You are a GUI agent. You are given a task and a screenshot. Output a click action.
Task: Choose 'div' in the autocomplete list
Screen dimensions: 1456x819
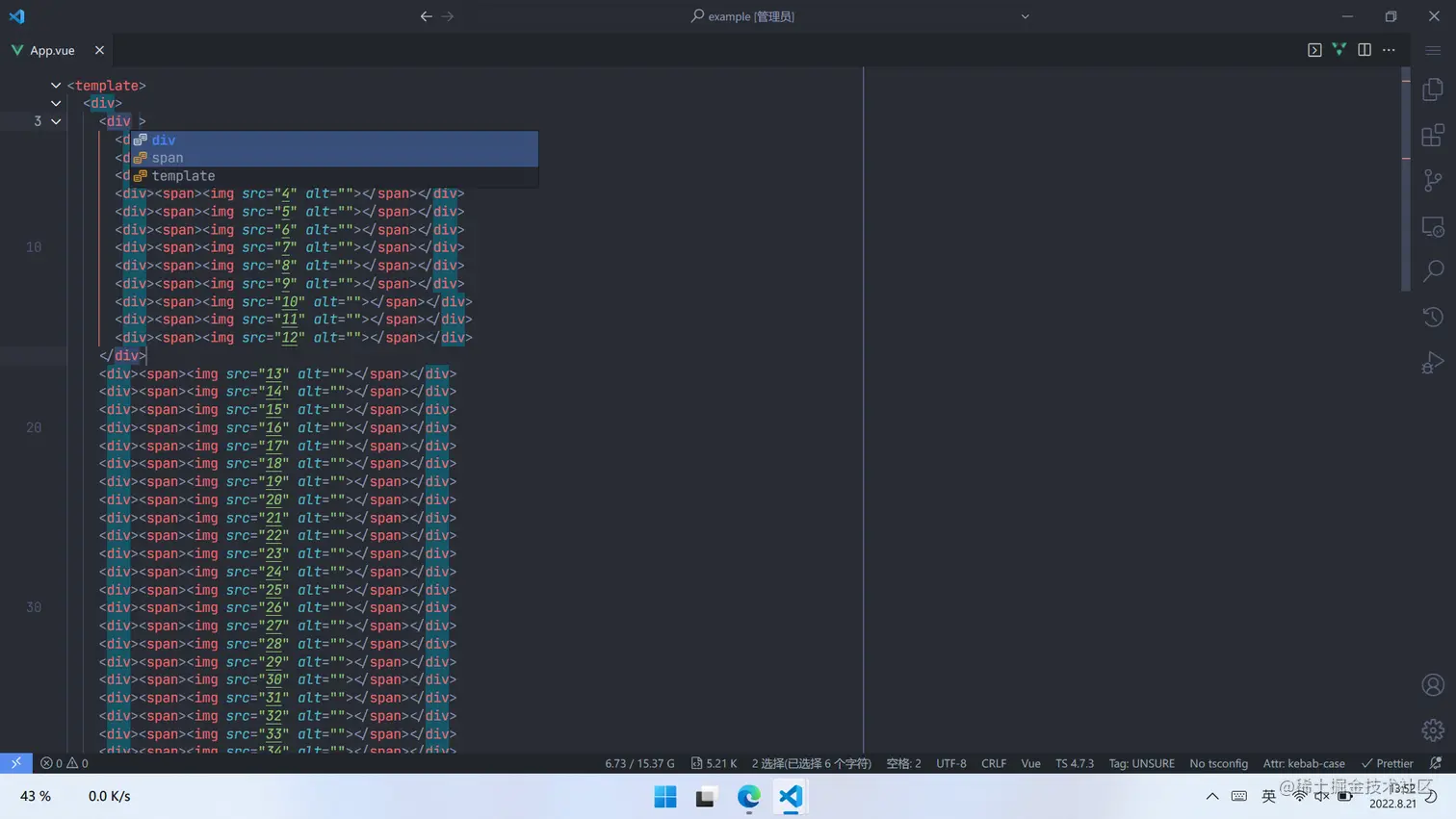pos(334,140)
